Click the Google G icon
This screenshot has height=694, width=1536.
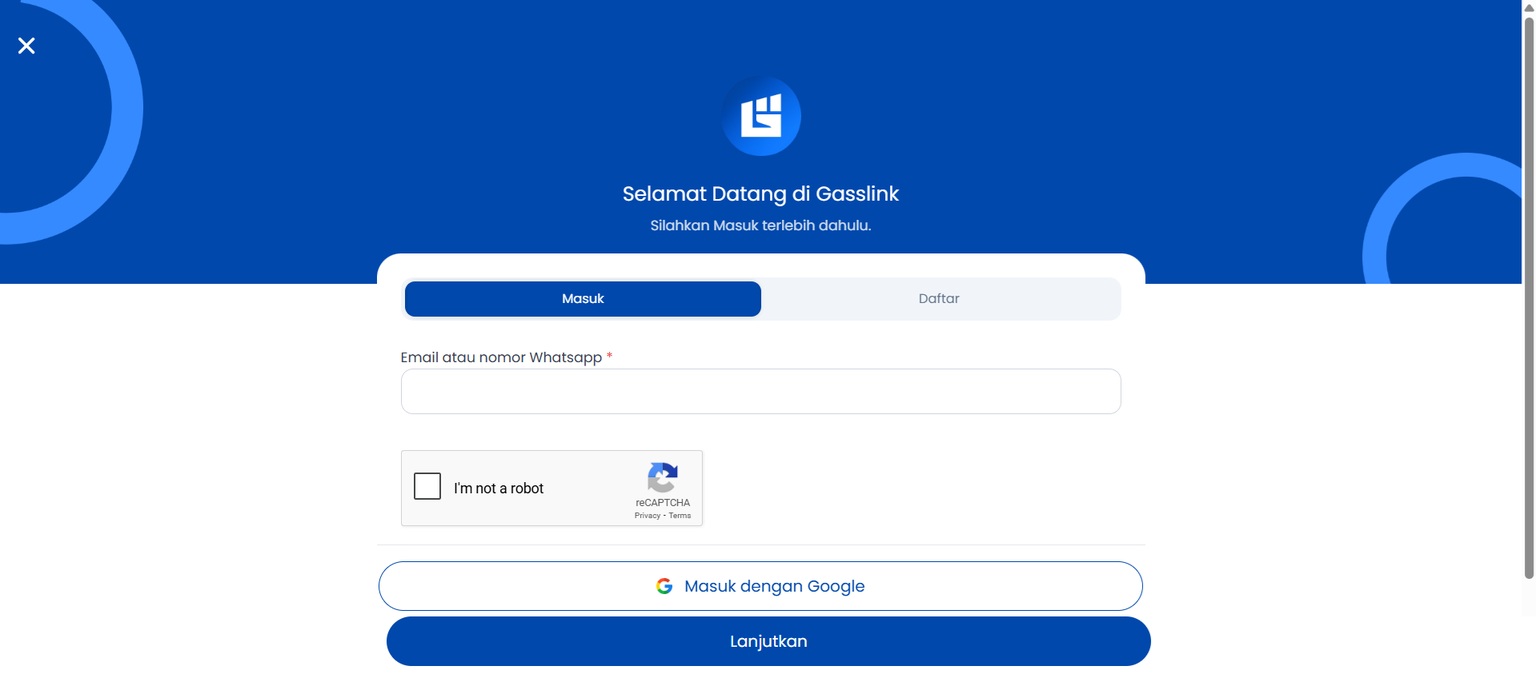[664, 586]
